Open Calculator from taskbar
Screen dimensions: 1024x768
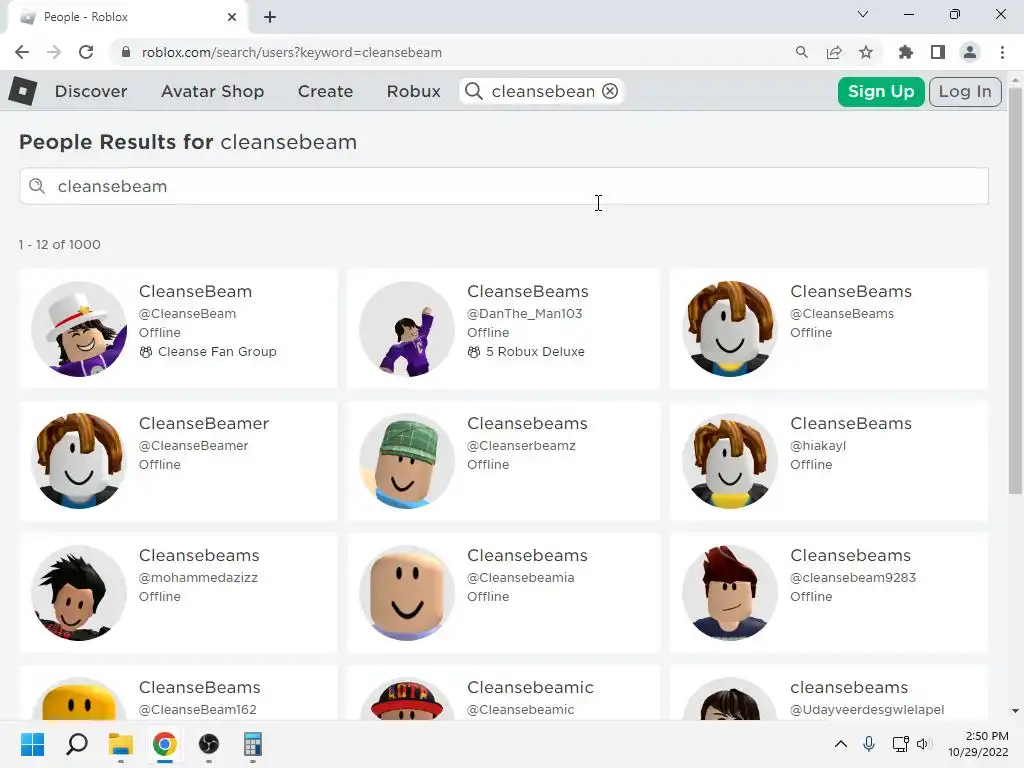click(253, 744)
